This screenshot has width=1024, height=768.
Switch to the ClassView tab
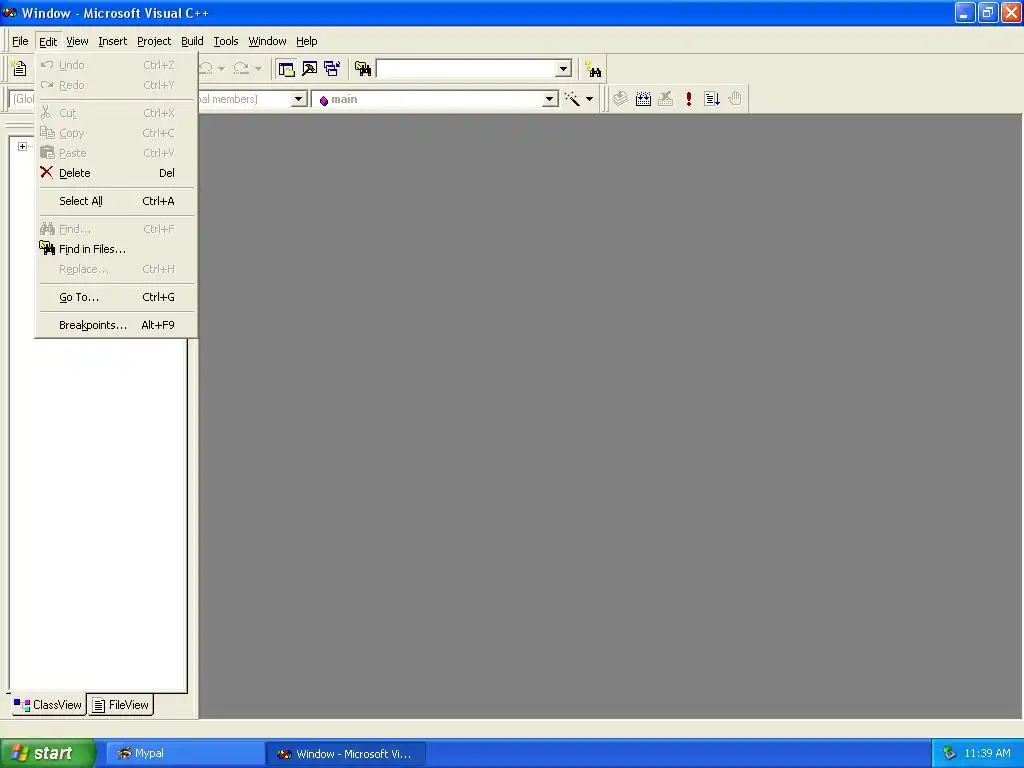coord(48,705)
